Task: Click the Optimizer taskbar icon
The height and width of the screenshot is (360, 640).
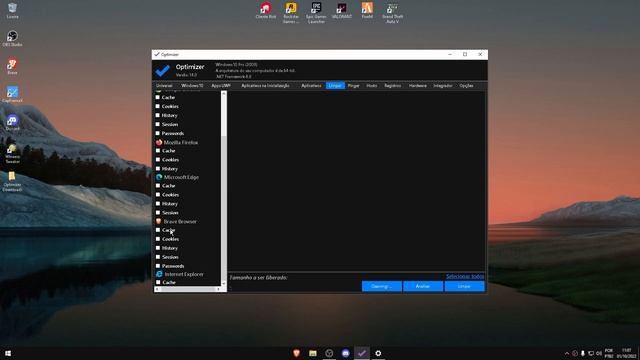Action: pos(362,353)
